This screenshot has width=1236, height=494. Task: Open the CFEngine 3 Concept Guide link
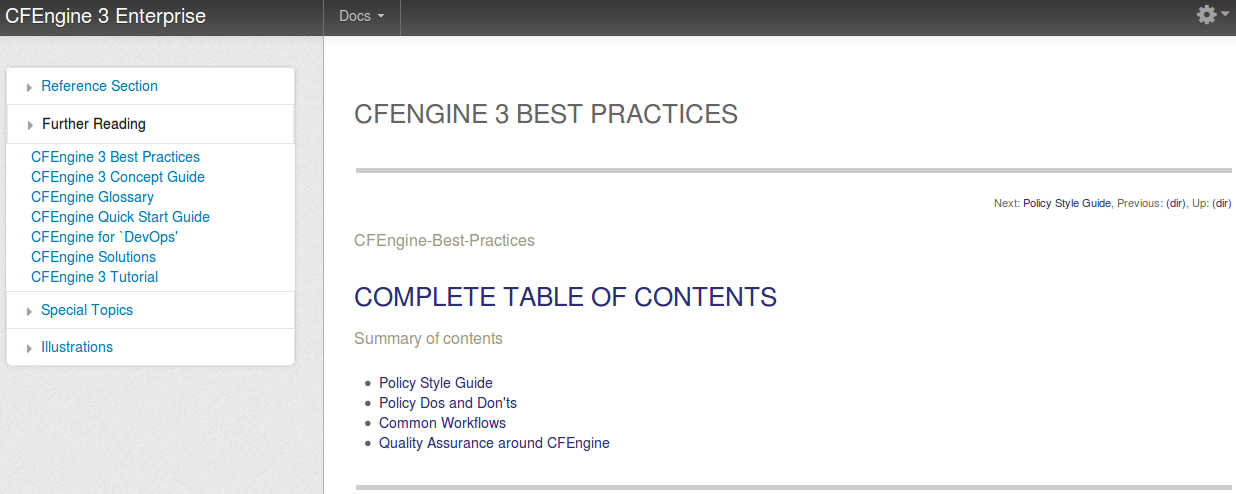coord(118,177)
